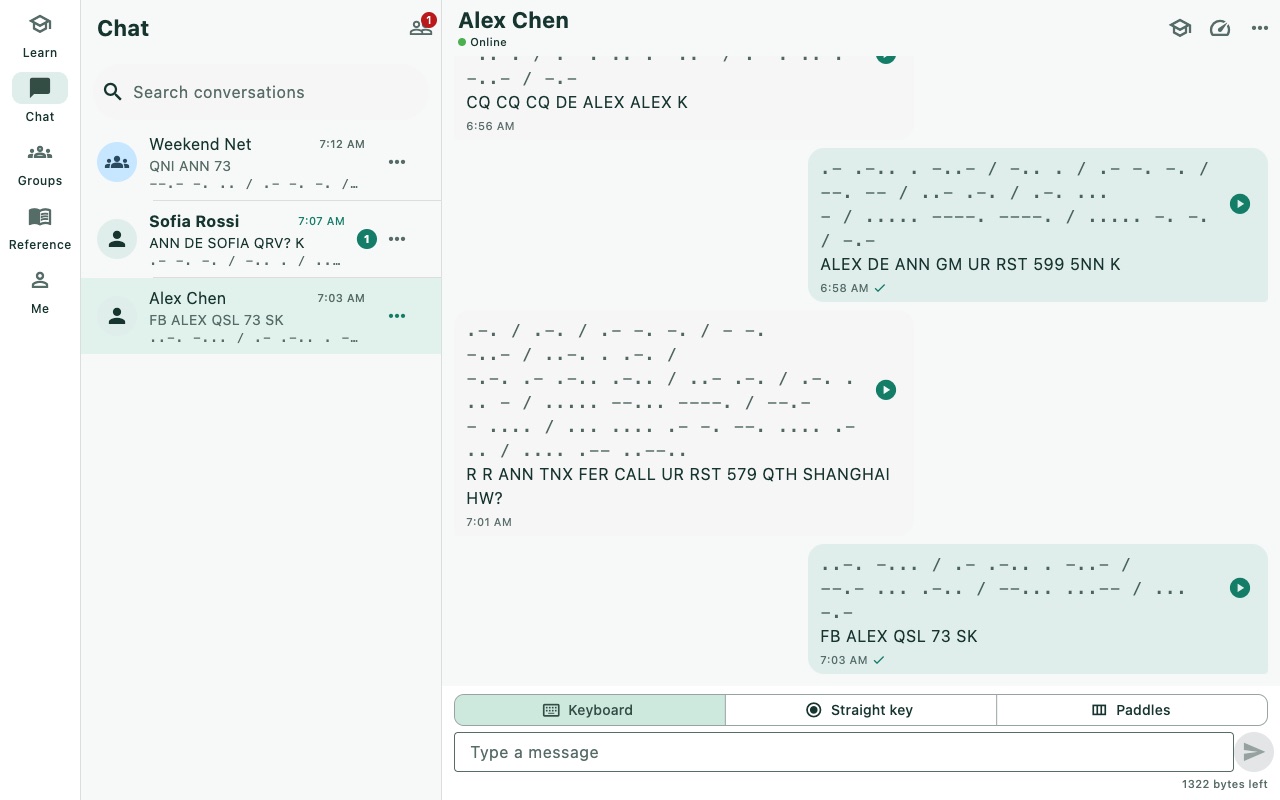This screenshot has width=1280, height=800.
Task: Click the "ANN DE SOFIA QRV? K" preview
Action: (x=227, y=243)
